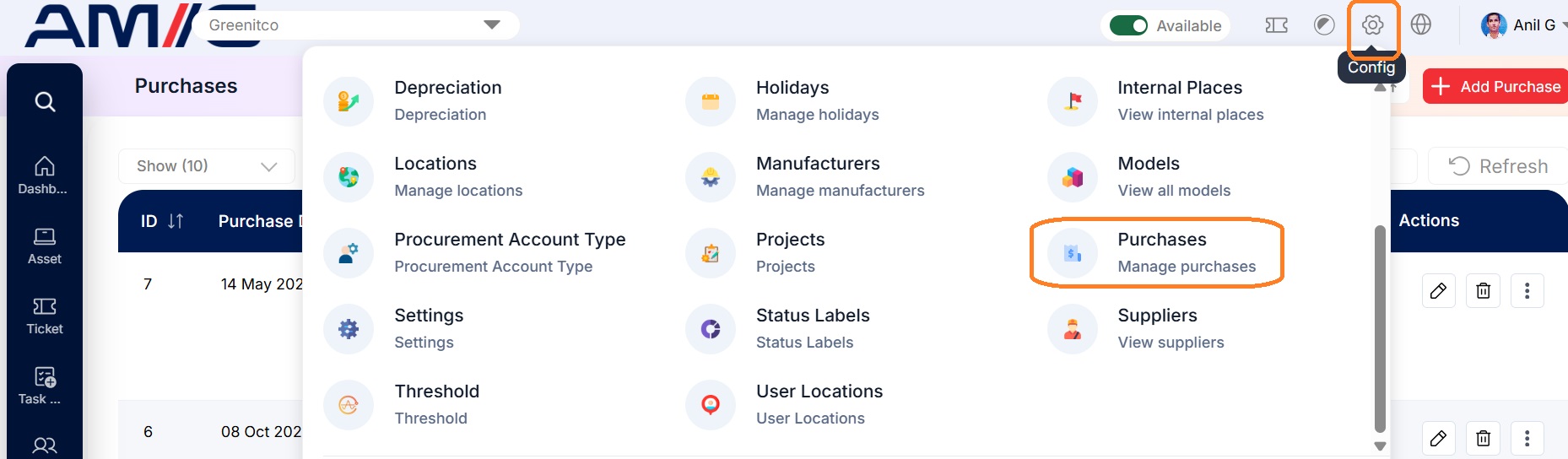Click the Purchases page heading
The width and height of the screenshot is (1568, 459).
(x=186, y=86)
